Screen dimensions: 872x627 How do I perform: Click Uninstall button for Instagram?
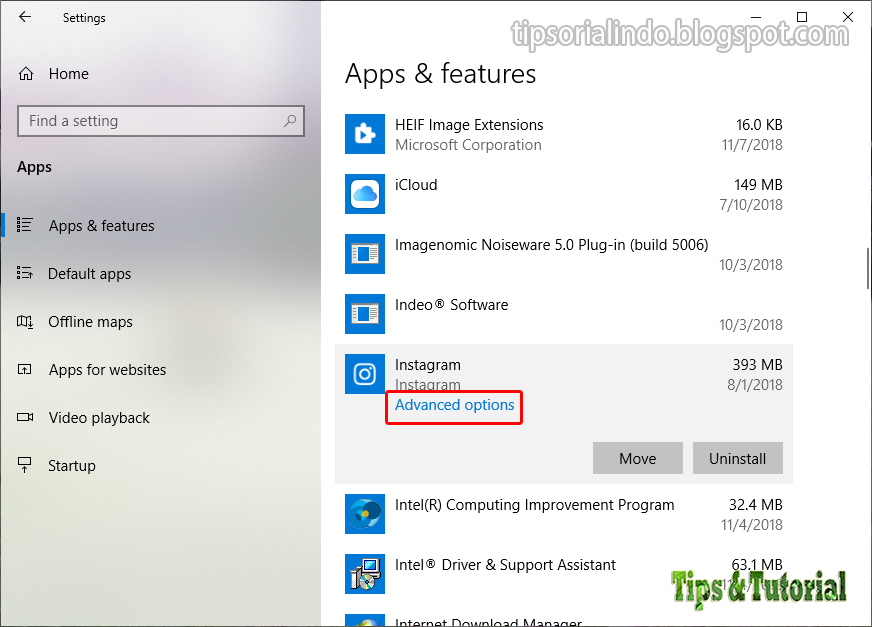click(x=737, y=458)
